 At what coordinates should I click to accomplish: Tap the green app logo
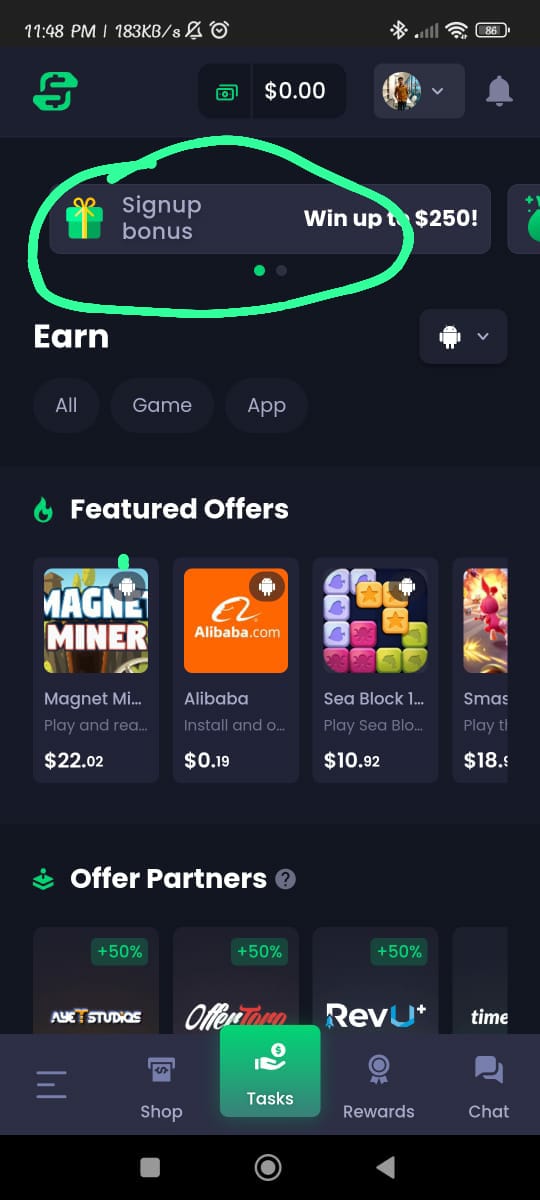click(x=55, y=91)
